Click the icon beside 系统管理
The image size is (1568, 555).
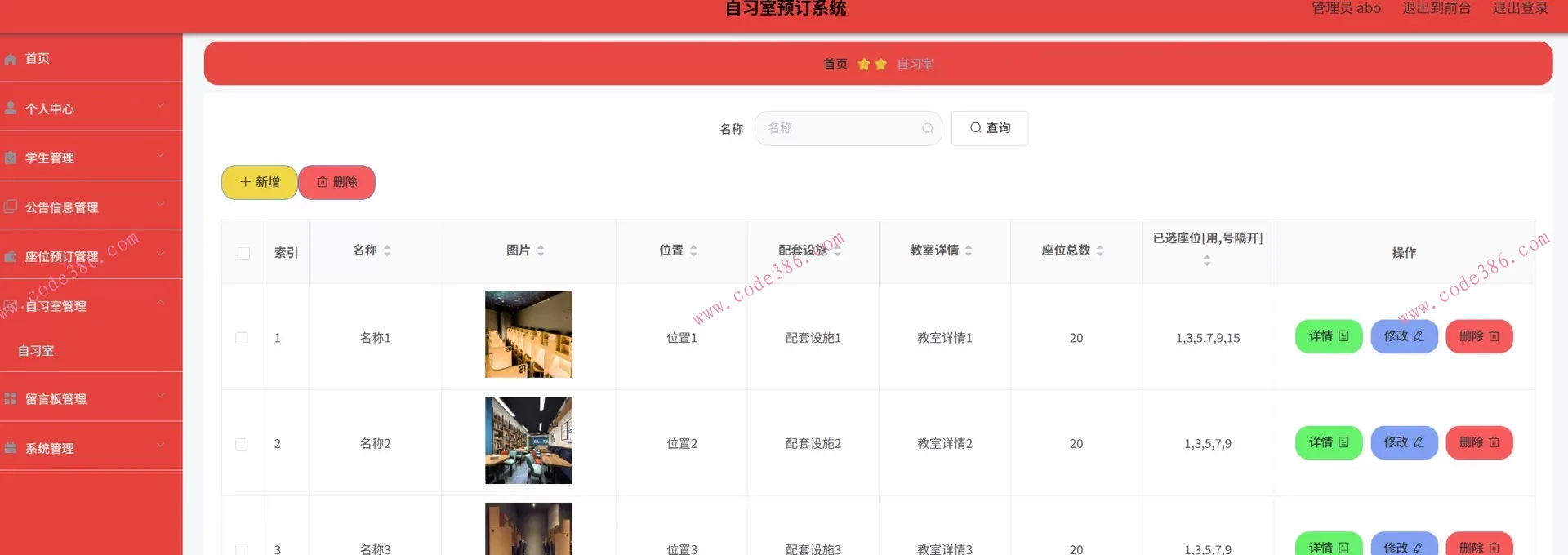[x=11, y=447]
